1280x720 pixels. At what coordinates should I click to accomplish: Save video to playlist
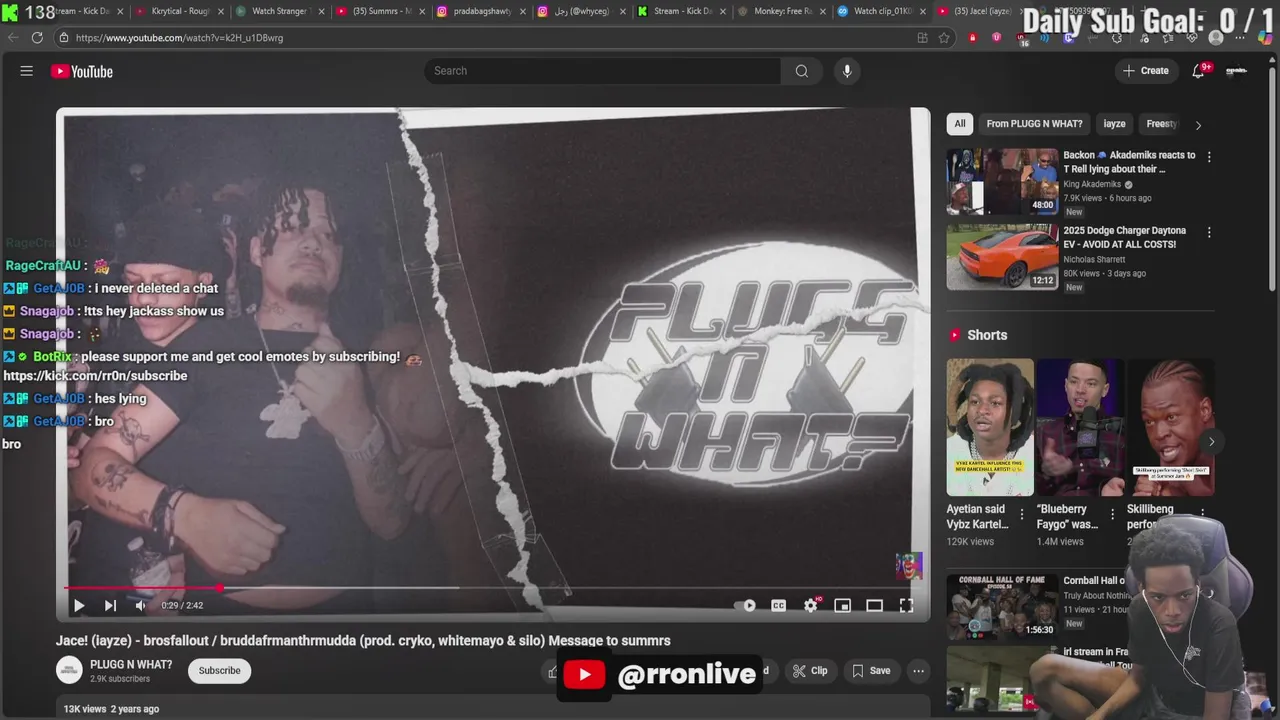pyautogui.click(x=870, y=670)
